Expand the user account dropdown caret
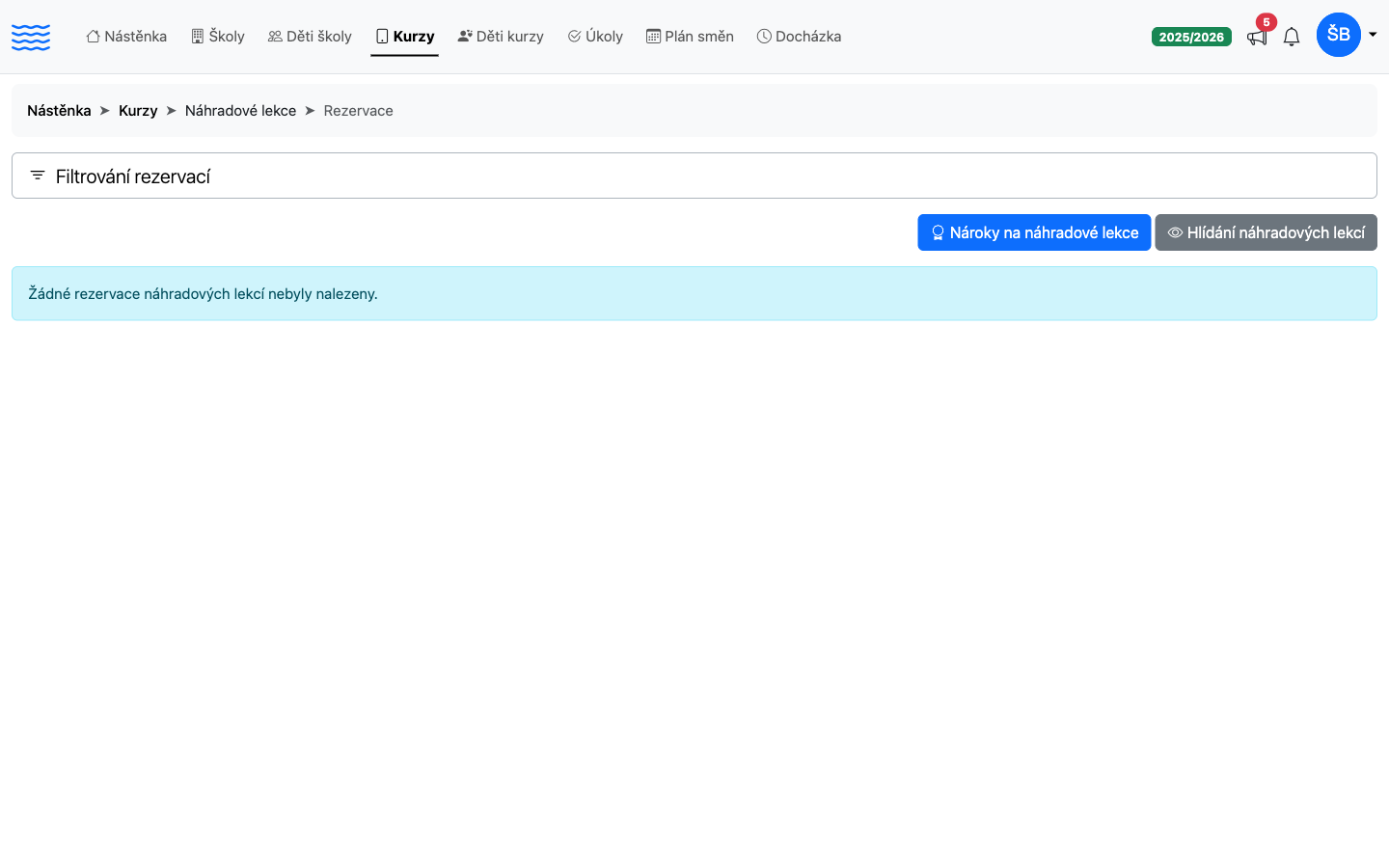This screenshot has width=1389, height=868. 1373,35
